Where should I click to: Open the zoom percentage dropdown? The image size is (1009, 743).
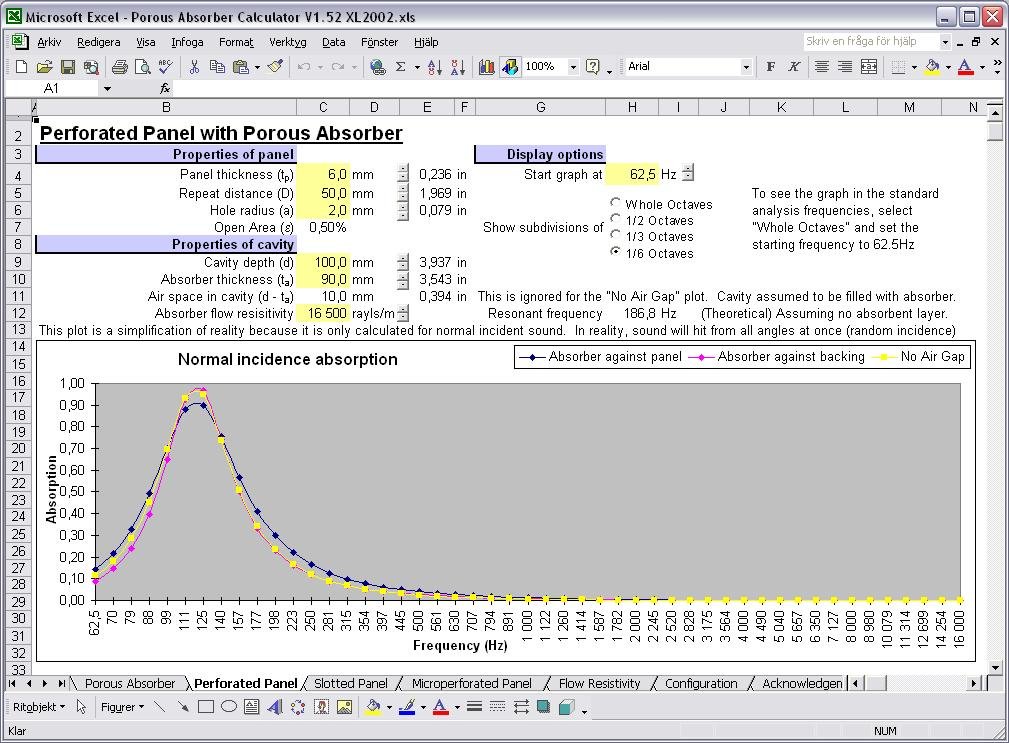(573, 67)
